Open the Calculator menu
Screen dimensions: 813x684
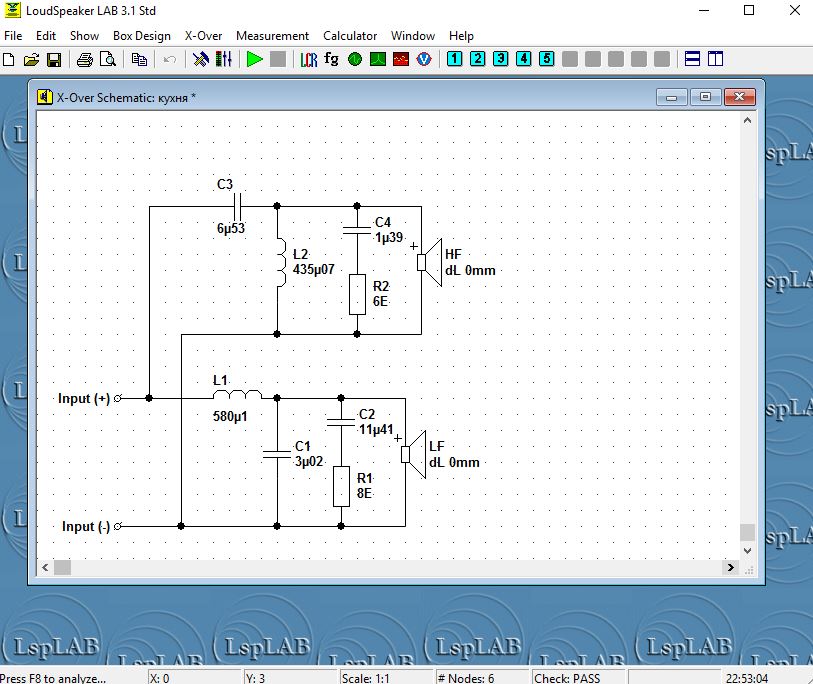coord(350,36)
